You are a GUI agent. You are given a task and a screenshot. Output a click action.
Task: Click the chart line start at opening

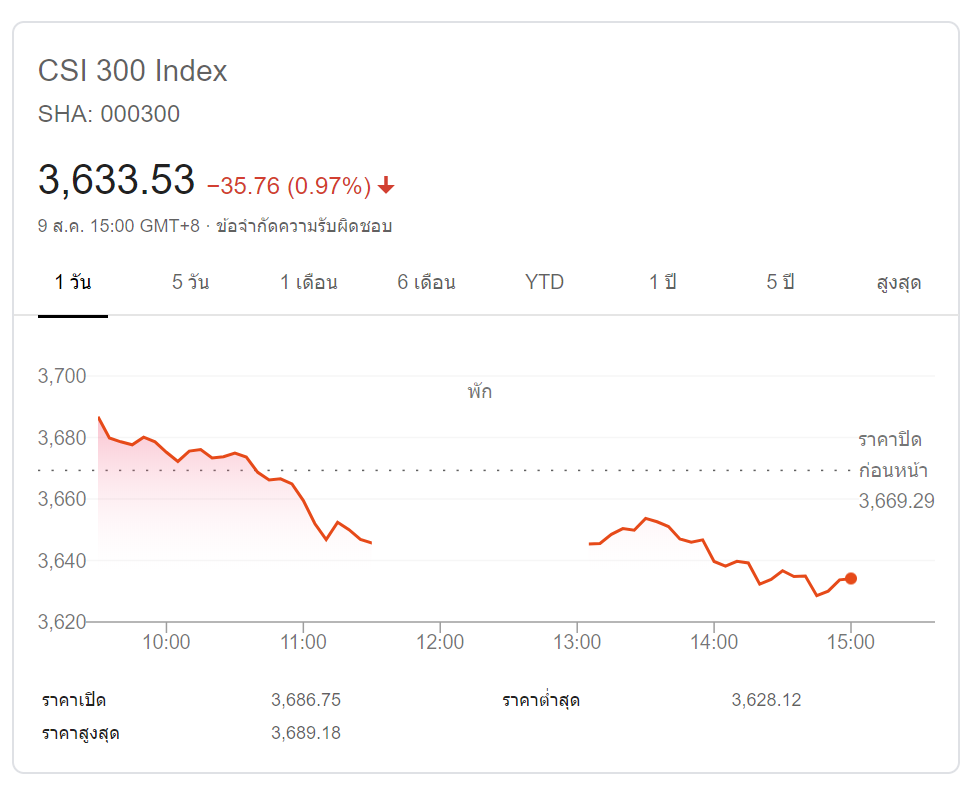[98, 416]
